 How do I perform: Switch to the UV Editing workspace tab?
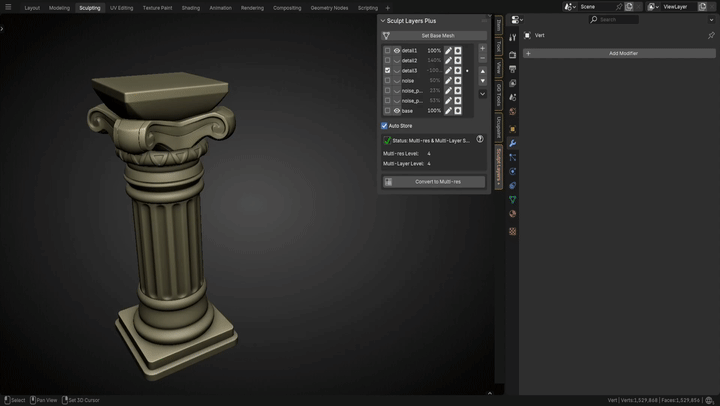coord(121,8)
